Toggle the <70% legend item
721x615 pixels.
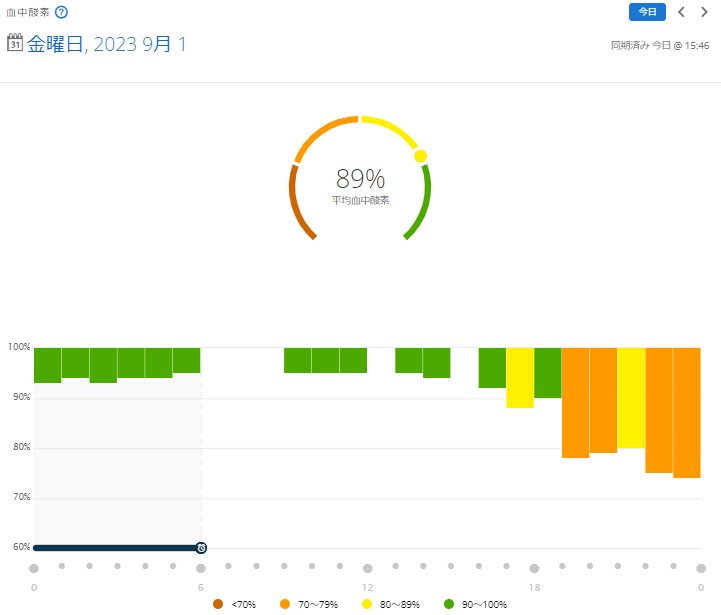(235, 604)
